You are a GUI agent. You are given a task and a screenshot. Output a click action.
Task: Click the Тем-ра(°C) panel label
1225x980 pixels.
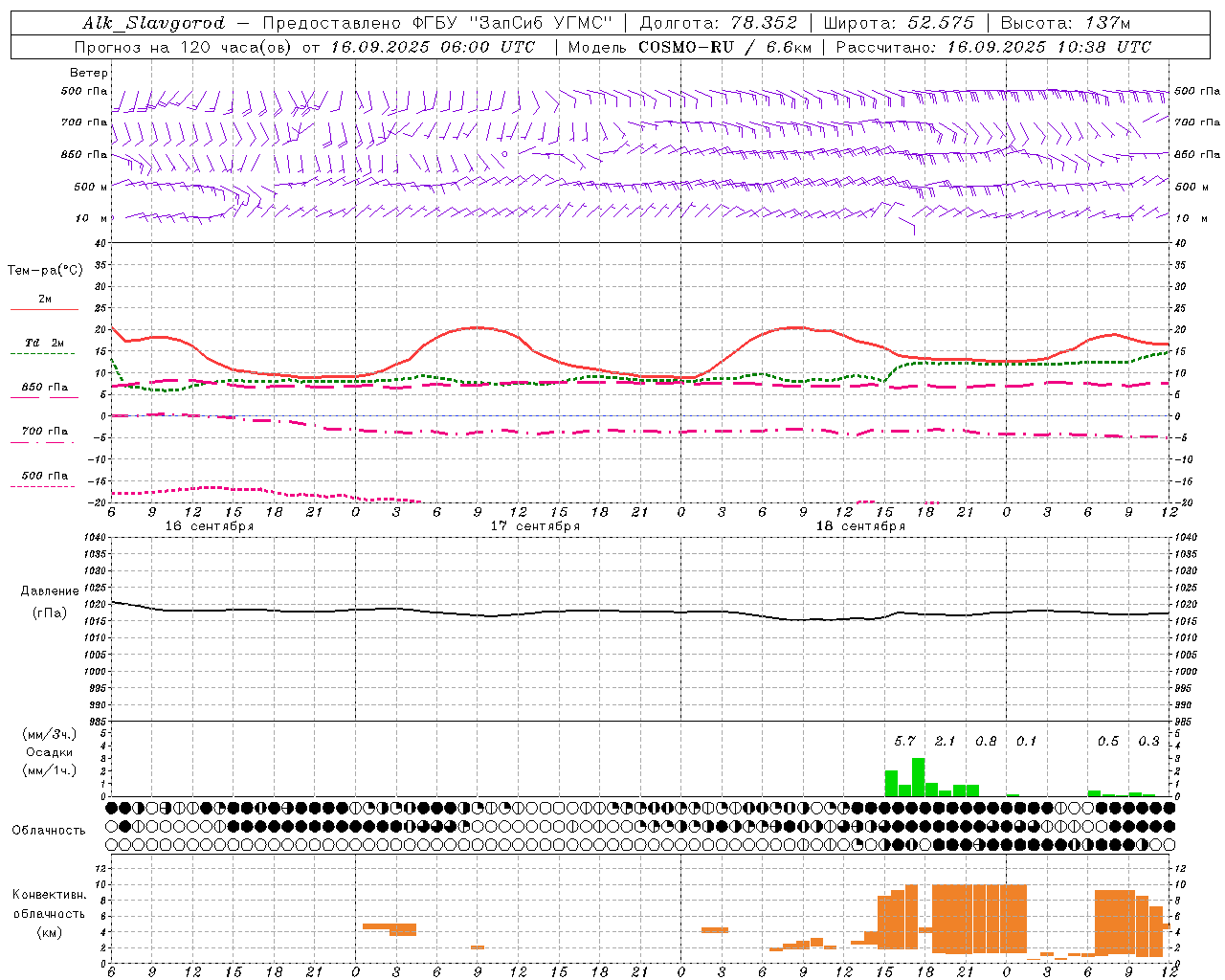(x=45, y=271)
